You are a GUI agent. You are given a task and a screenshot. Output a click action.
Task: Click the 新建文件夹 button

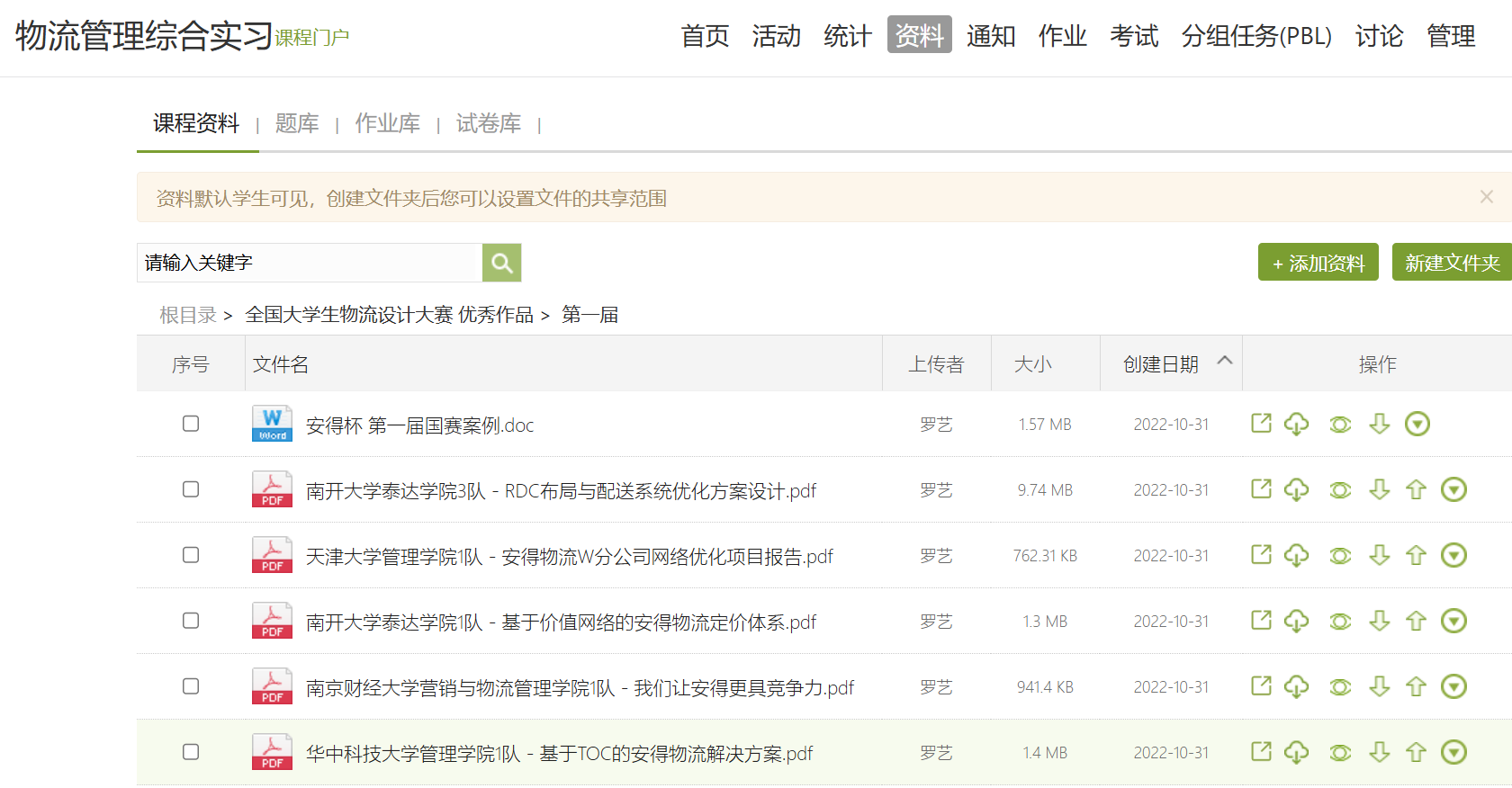(1452, 262)
